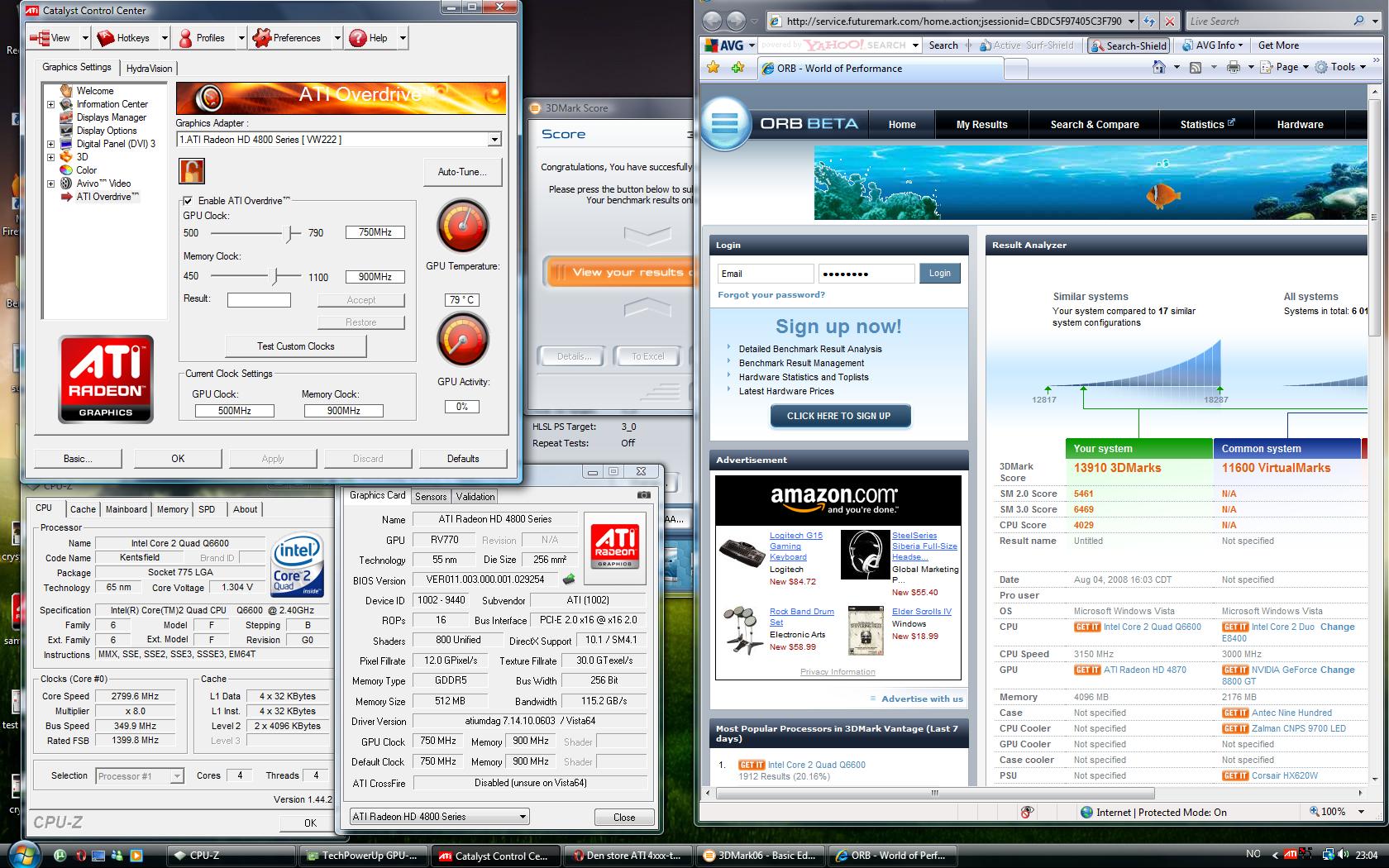
Task: Open the Tools menu in browser toolbar
Action: tap(1339, 68)
